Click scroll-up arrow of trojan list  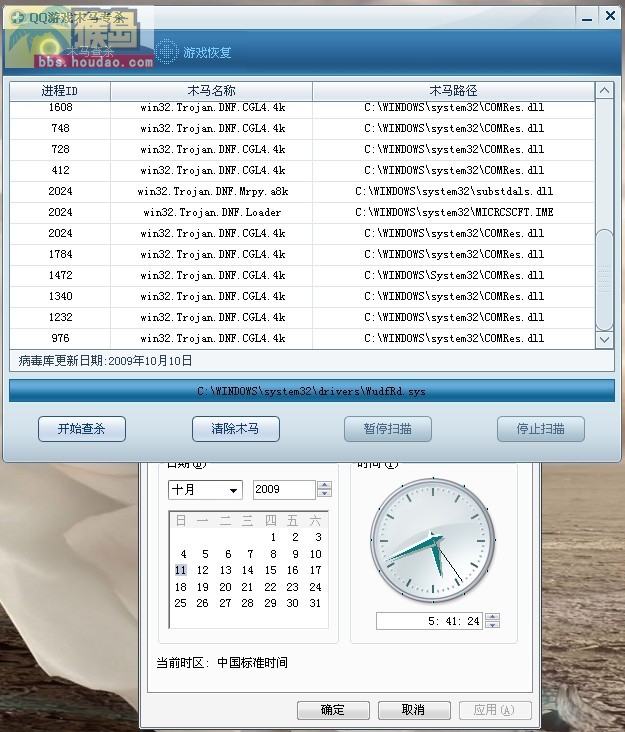point(604,91)
